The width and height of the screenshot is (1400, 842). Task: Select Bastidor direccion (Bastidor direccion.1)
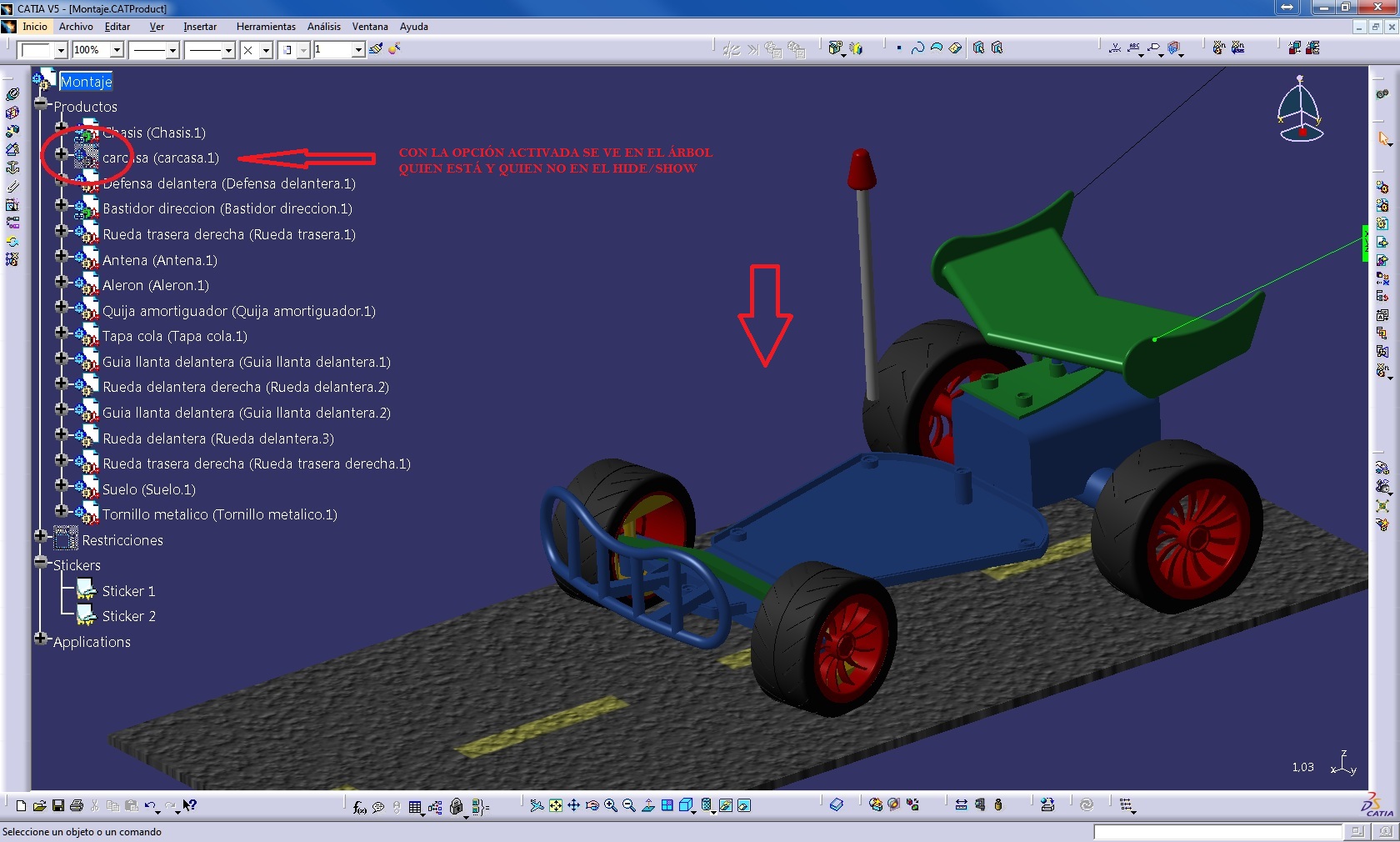click(x=227, y=208)
